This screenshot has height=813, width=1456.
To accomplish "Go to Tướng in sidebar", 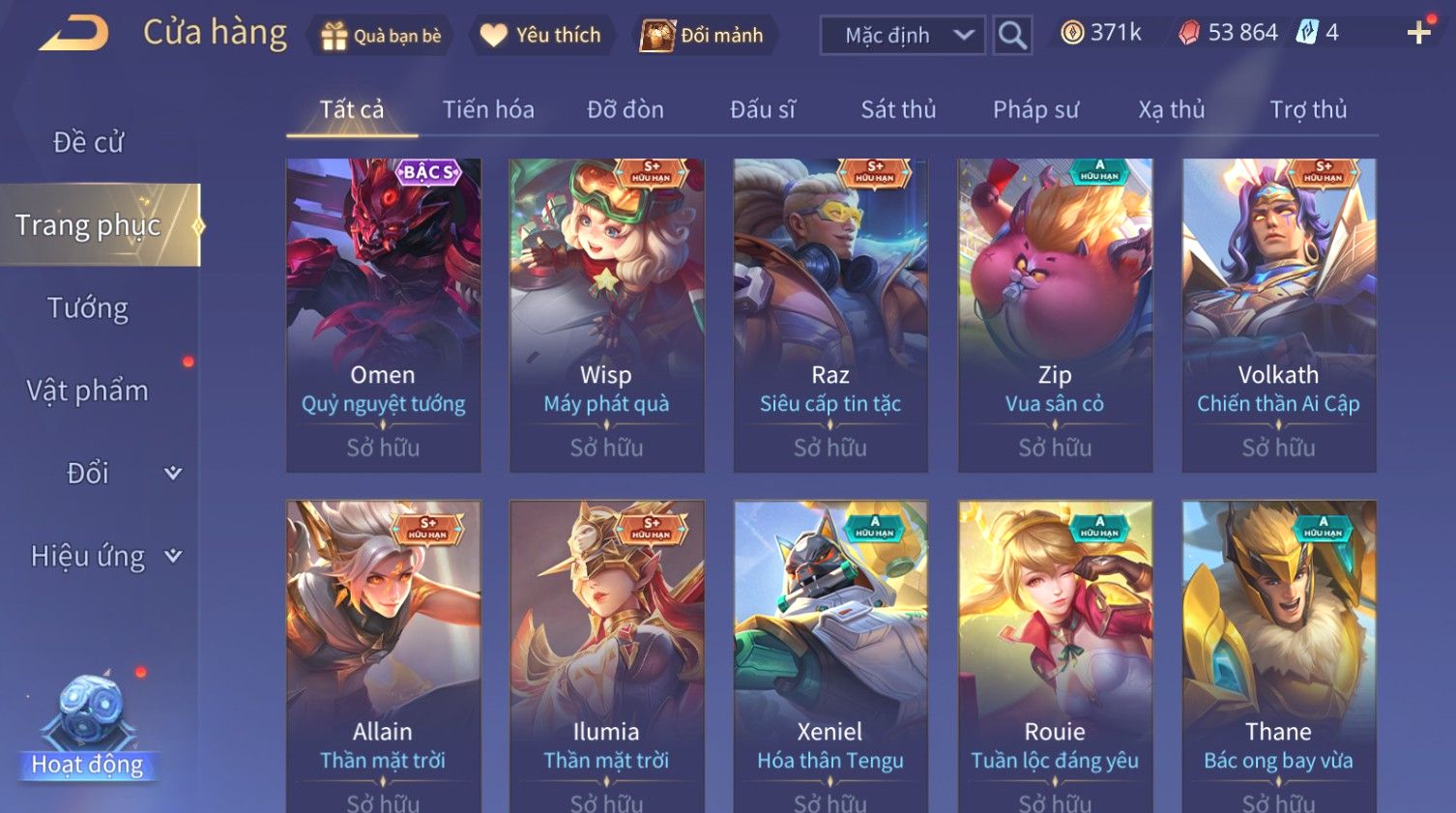I will [x=88, y=307].
